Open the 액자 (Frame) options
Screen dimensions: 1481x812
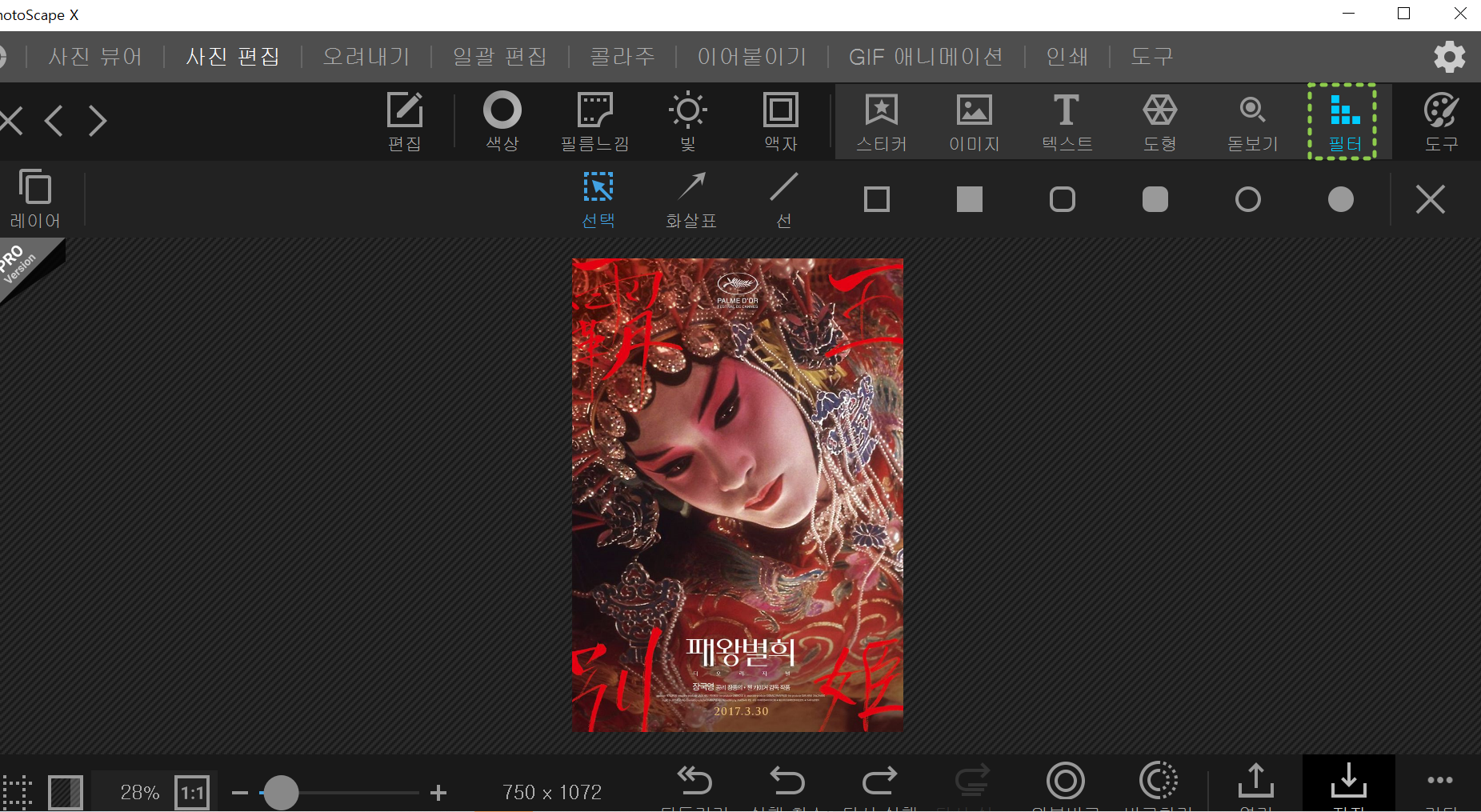coord(781,121)
